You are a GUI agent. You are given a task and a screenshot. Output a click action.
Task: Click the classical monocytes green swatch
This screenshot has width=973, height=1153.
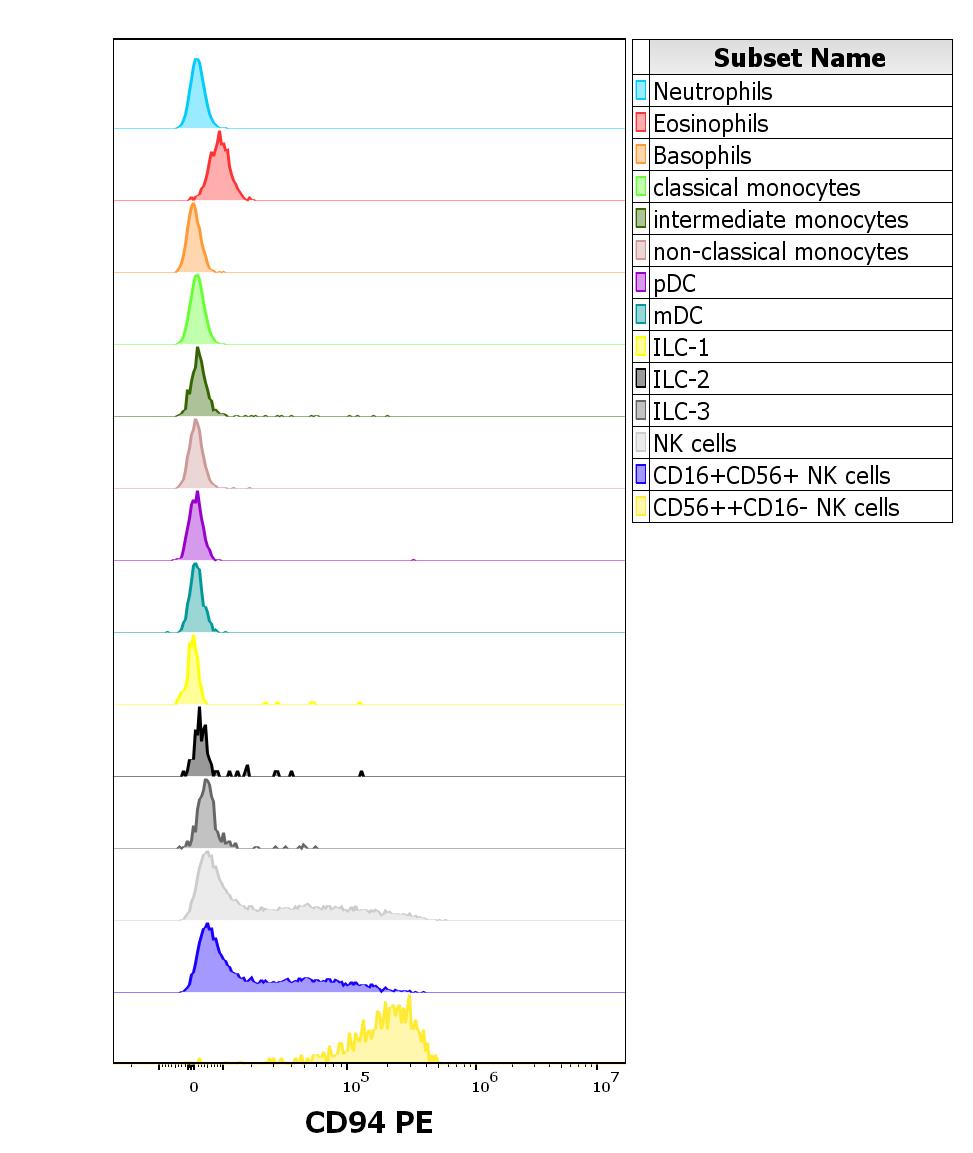[643, 187]
